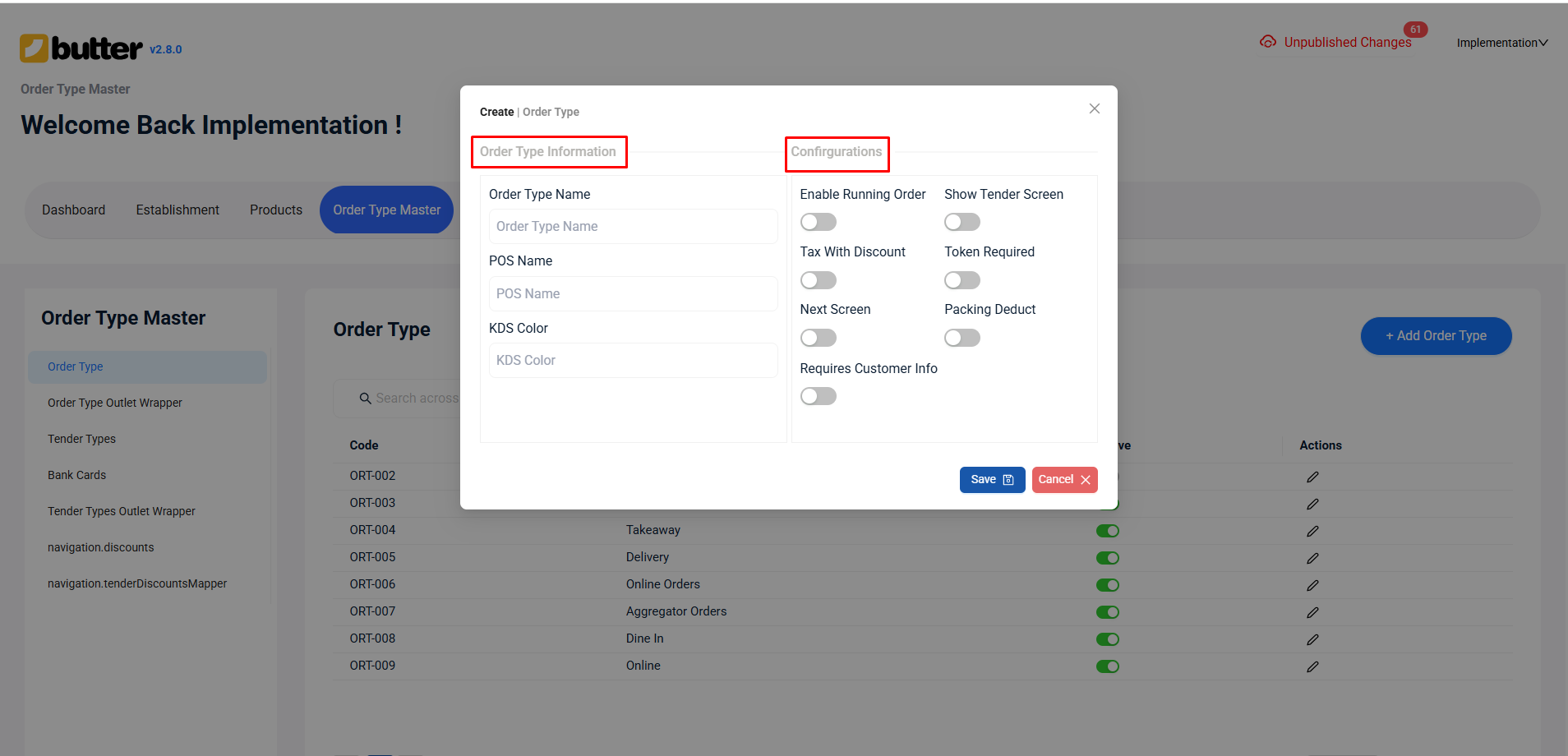Save the new order type

click(991, 480)
